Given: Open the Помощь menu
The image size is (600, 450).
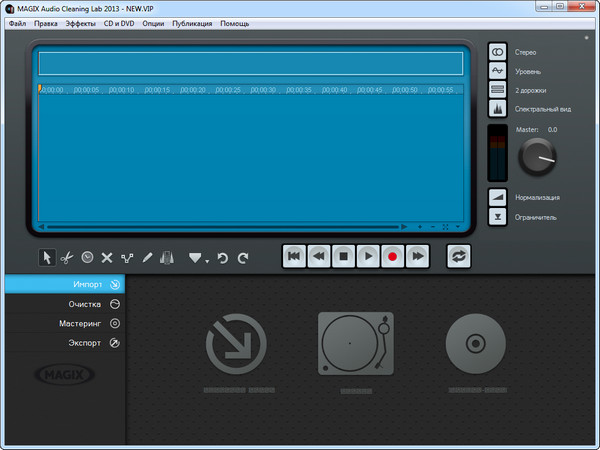Looking at the screenshot, I should coord(235,23).
